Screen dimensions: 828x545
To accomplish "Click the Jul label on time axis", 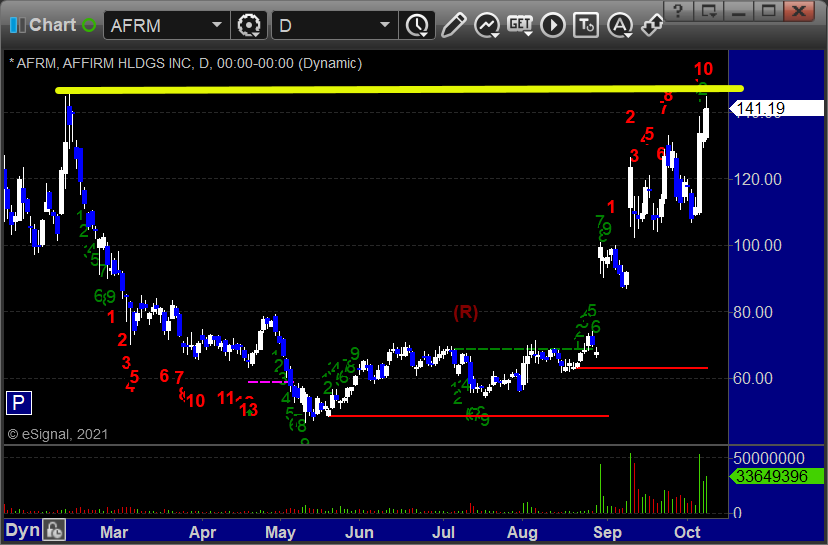I will 443,532.
